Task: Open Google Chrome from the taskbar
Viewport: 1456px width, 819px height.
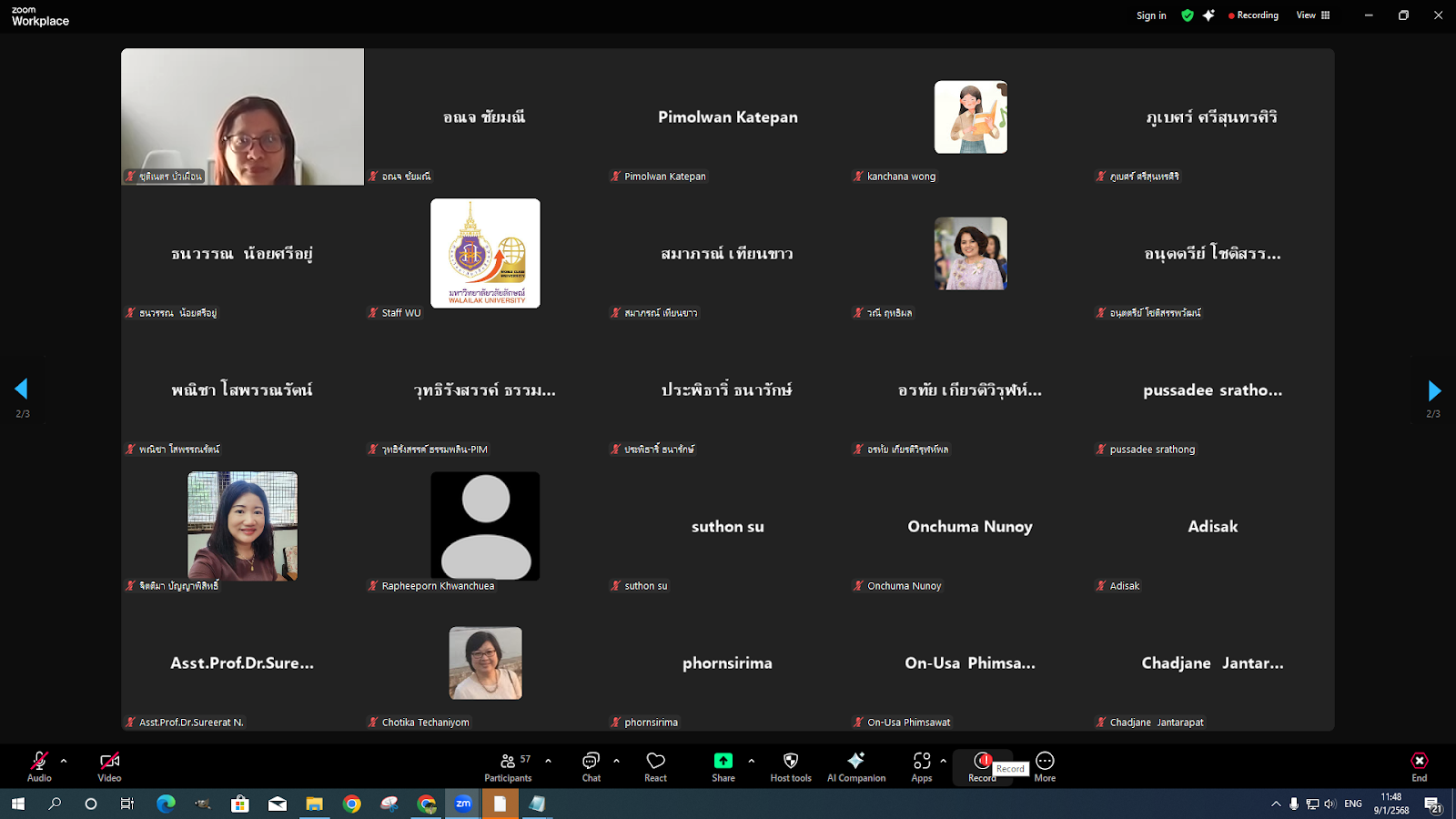Action: pyautogui.click(x=351, y=804)
